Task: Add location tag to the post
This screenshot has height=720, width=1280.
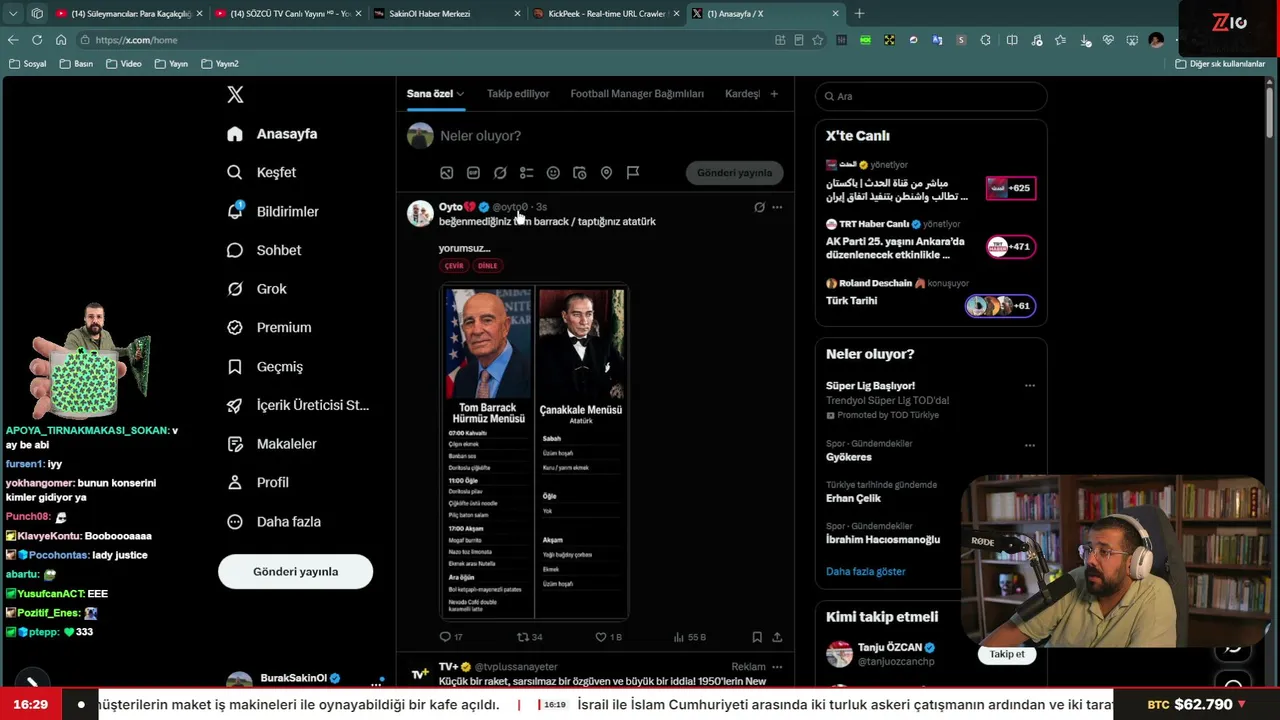Action: pyautogui.click(x=606, y=173)
